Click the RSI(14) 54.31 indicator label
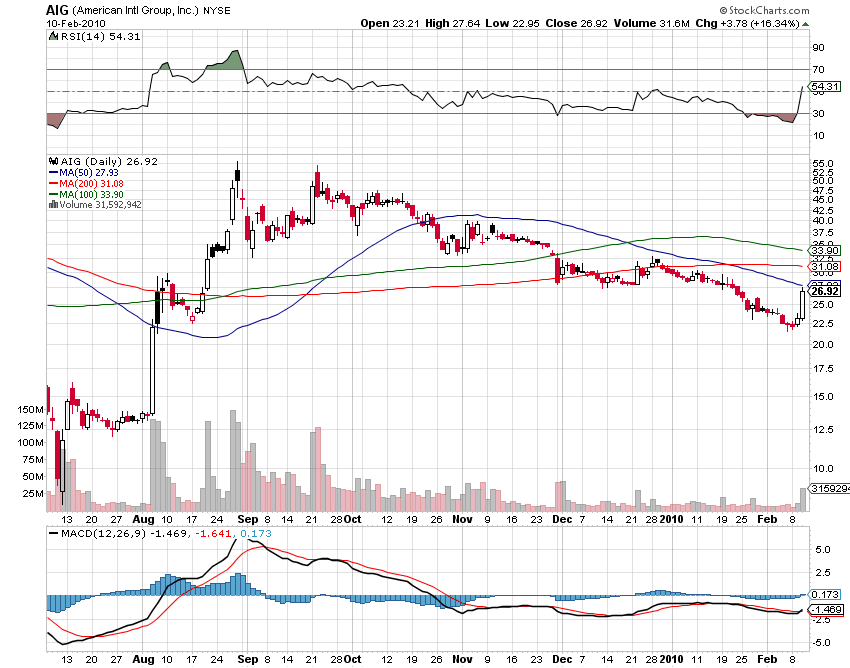The width and height of the screenshot is (850, 668). pyautogui.click(x=100, y=36)
